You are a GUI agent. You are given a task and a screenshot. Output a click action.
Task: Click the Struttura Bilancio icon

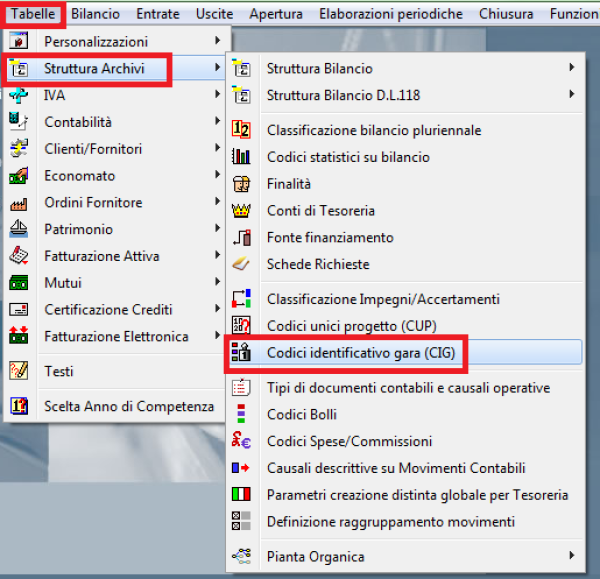click(241, 68)
